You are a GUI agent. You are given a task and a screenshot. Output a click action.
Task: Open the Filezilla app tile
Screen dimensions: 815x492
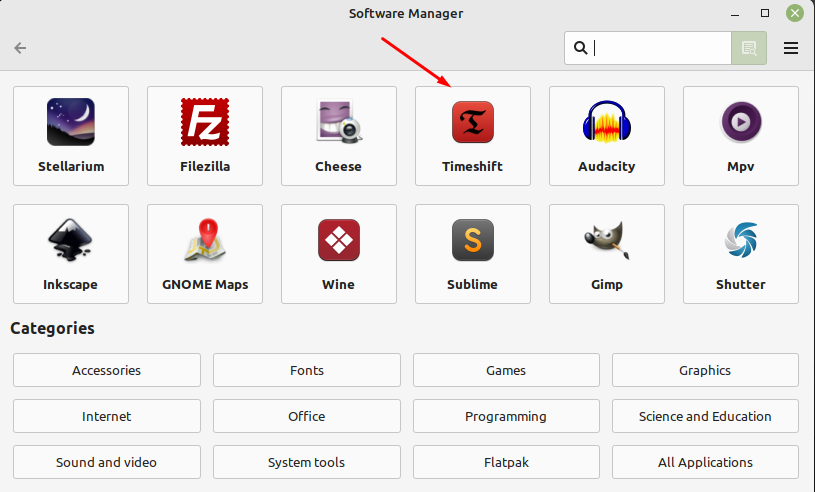(205, 136)
